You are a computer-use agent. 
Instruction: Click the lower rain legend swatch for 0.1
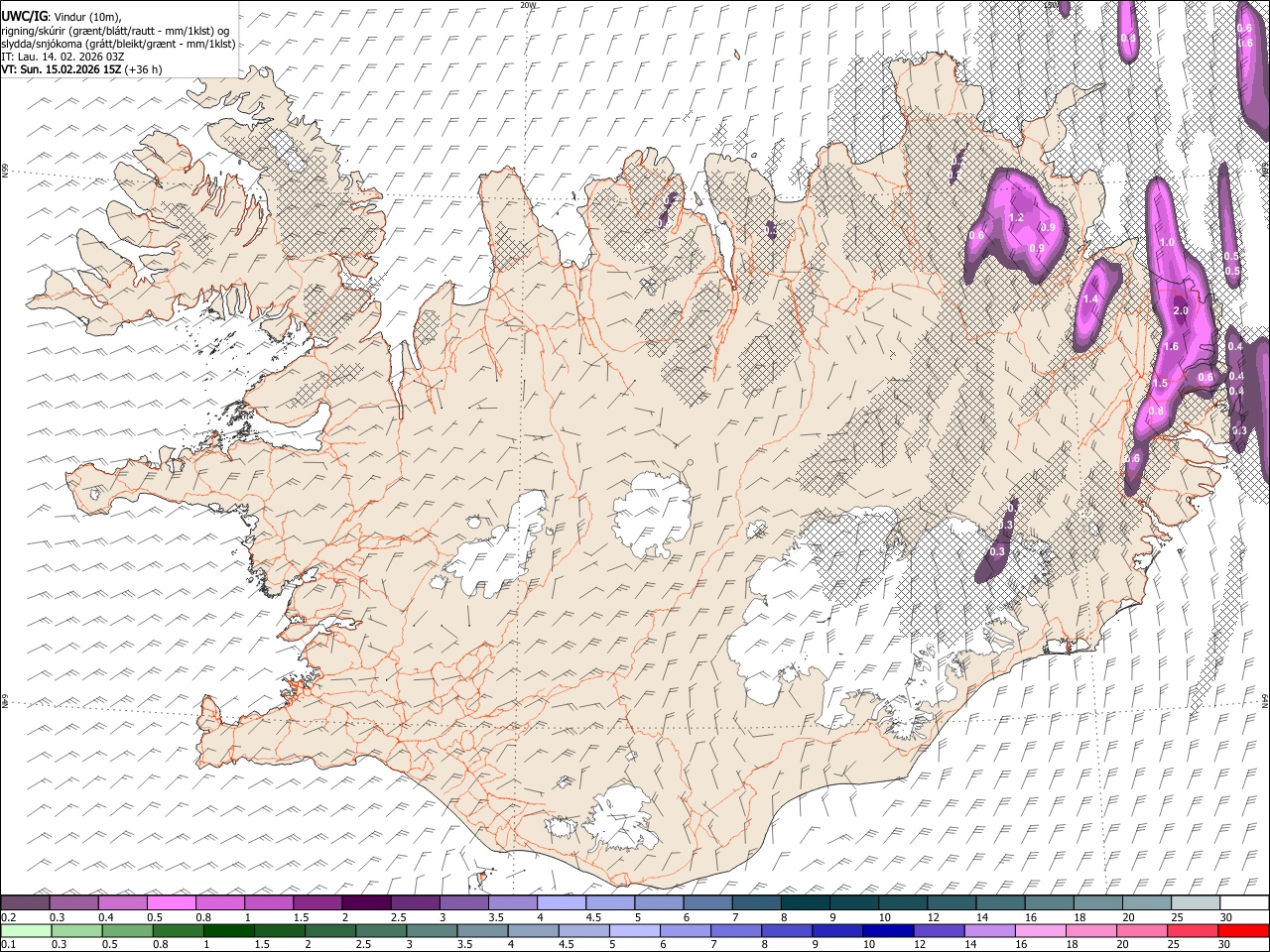(26, 930)
